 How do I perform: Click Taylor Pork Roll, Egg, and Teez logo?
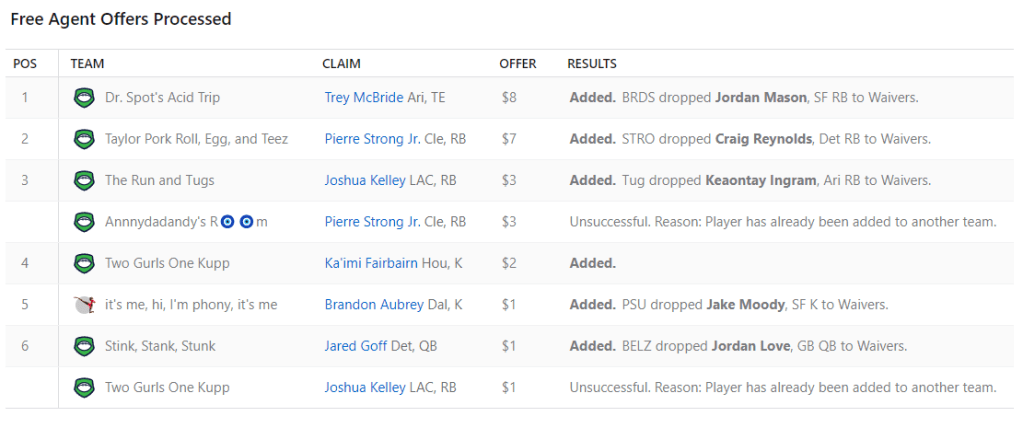coord(84,139)
